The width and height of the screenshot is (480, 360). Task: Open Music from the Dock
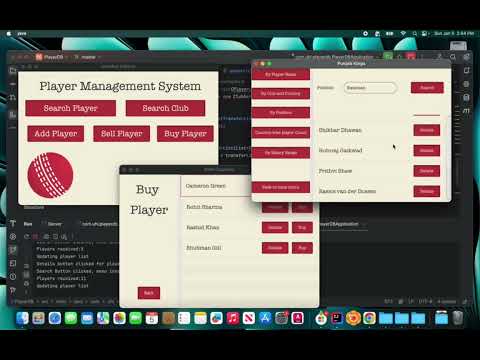pos(233,318)
